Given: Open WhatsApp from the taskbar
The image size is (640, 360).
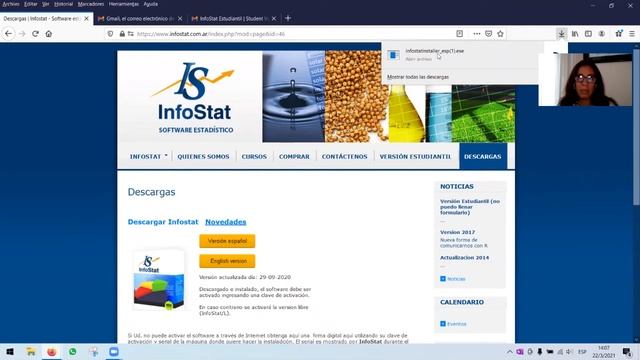Looking at the screenshot, I should 73,352.
